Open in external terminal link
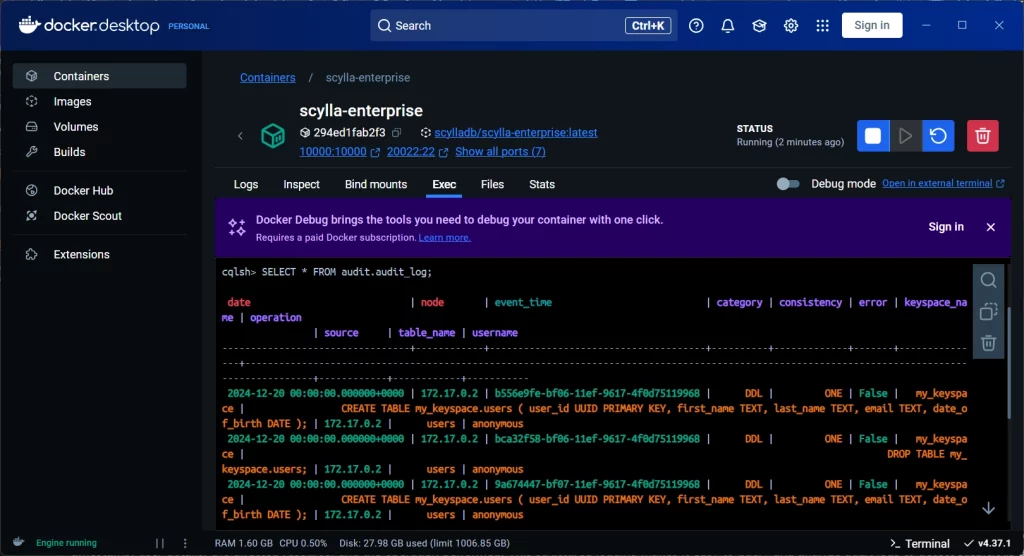Image resolution: width=1024 pixels, height=556 pixels. pos(943,184)
